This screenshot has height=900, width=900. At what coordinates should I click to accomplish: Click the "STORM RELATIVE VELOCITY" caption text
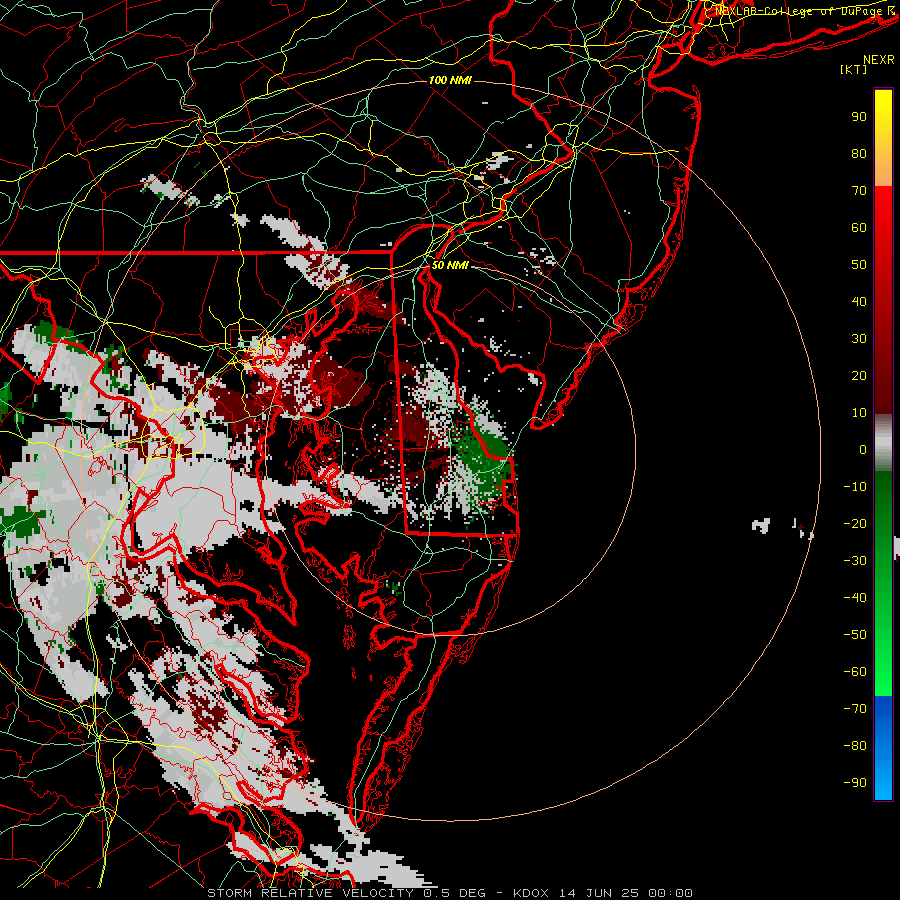[x=310, y=893]
